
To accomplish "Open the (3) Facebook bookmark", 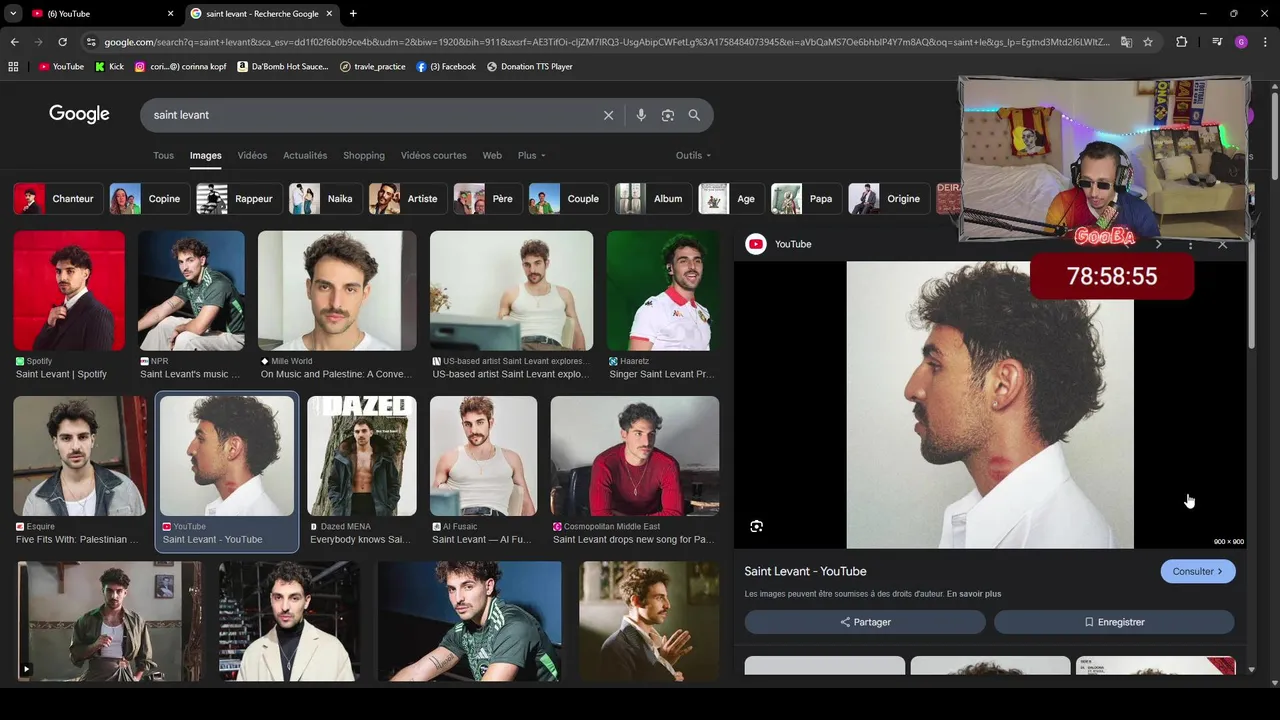I will pos(445,66).
